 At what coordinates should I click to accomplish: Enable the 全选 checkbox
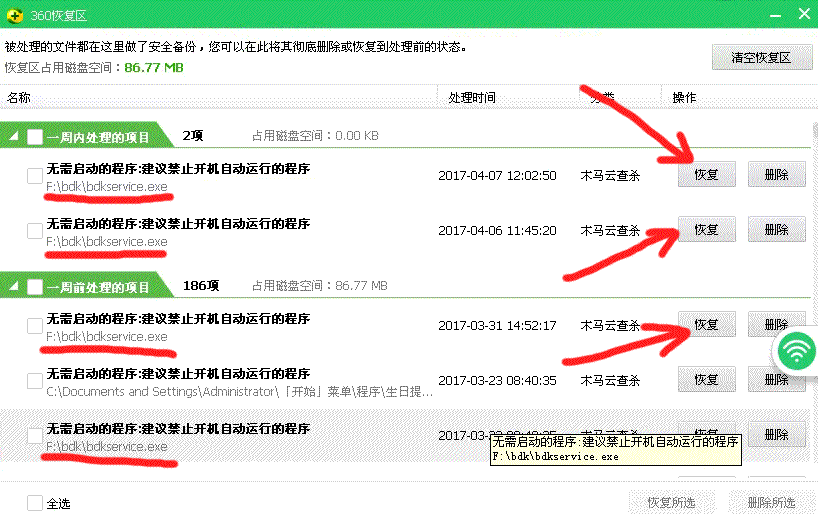35,503
